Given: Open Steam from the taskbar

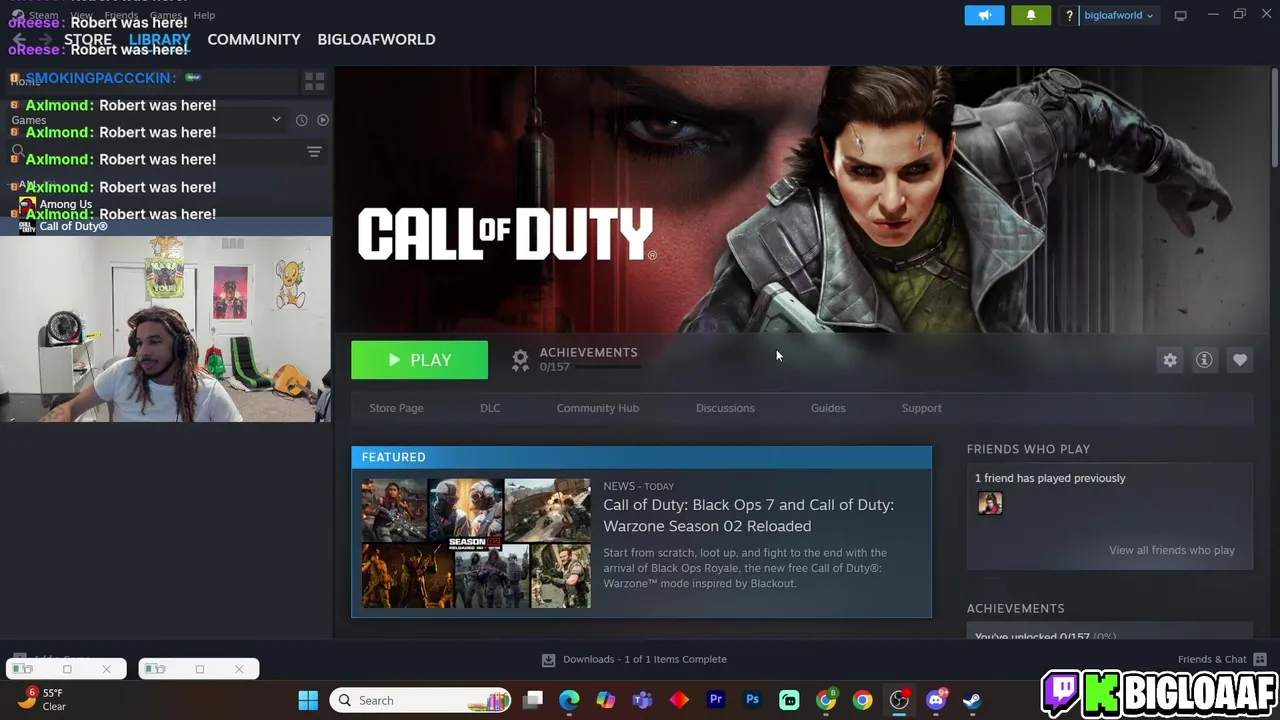Looking at the screenshot, I should pyautogui.click(x=972, y=700).
